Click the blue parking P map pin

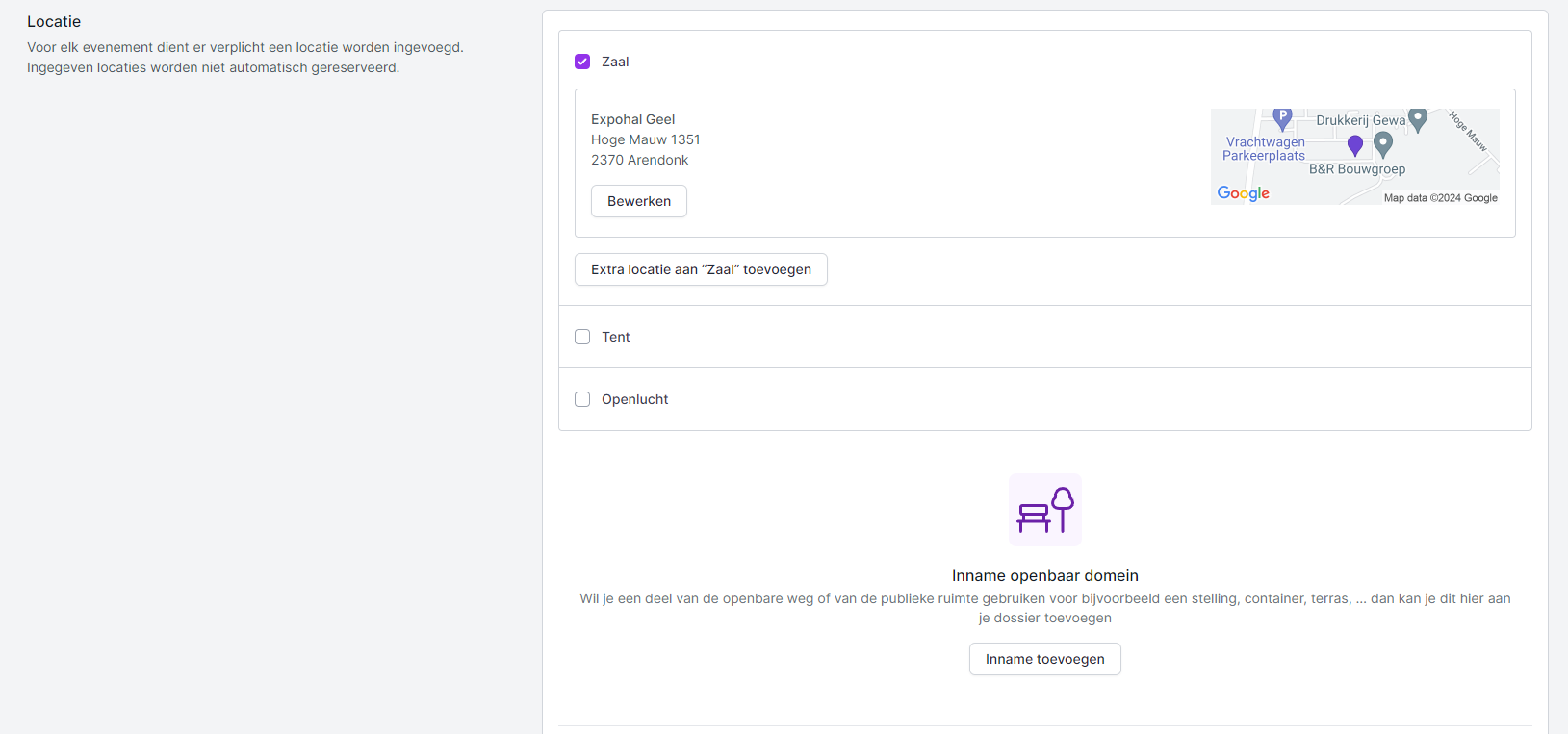tap(1282, 117)
